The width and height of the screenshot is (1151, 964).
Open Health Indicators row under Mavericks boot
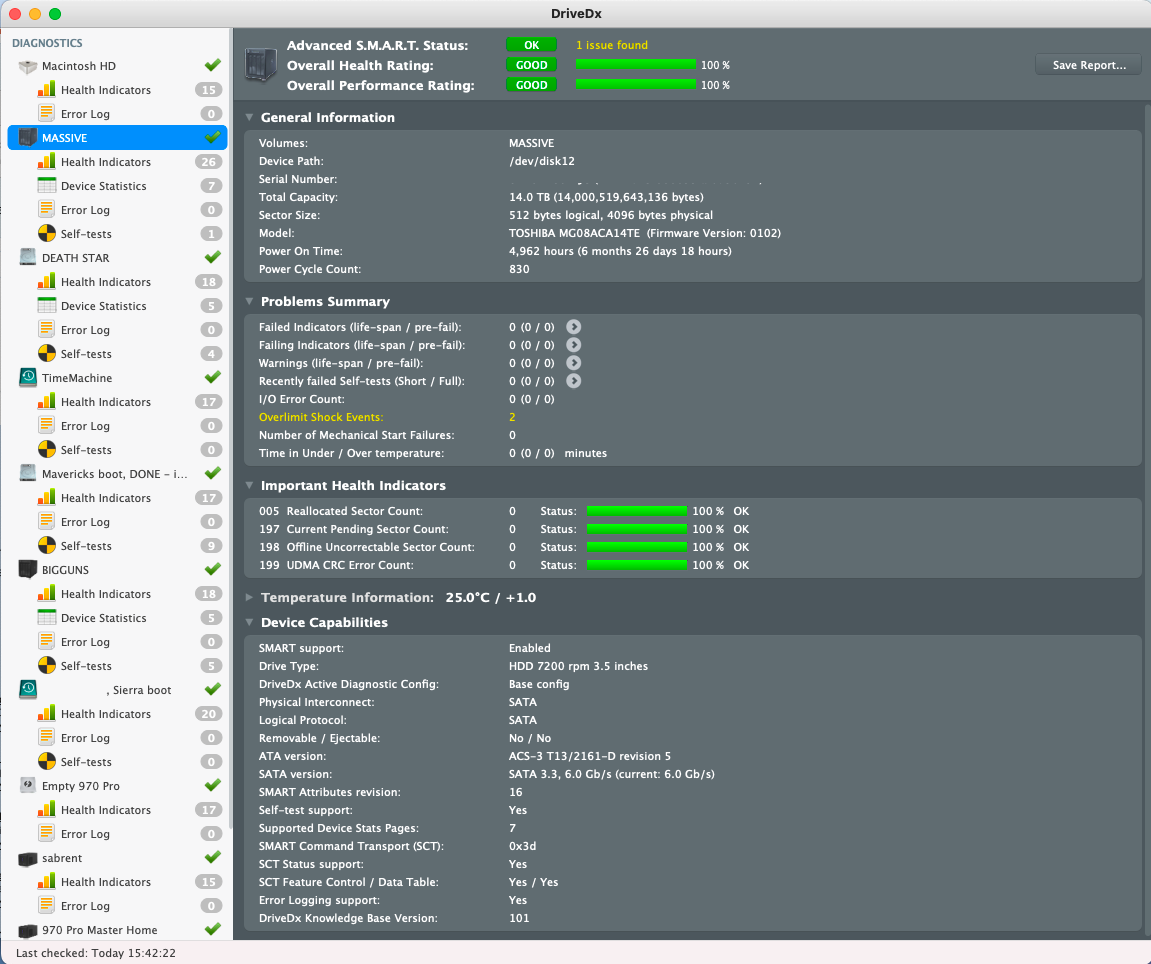[x=117, y=498]
